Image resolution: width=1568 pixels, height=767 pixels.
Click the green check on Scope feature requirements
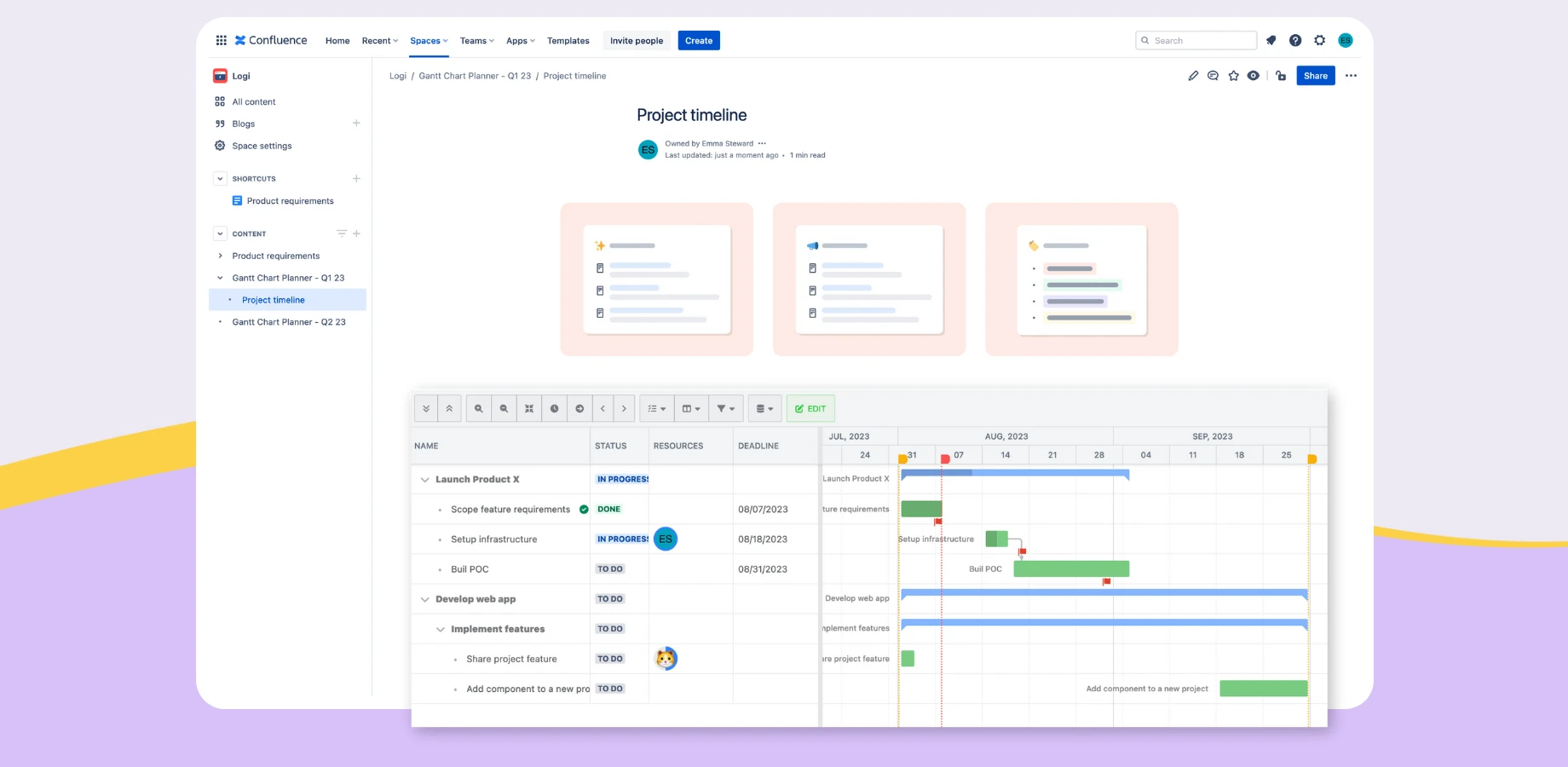584,509
